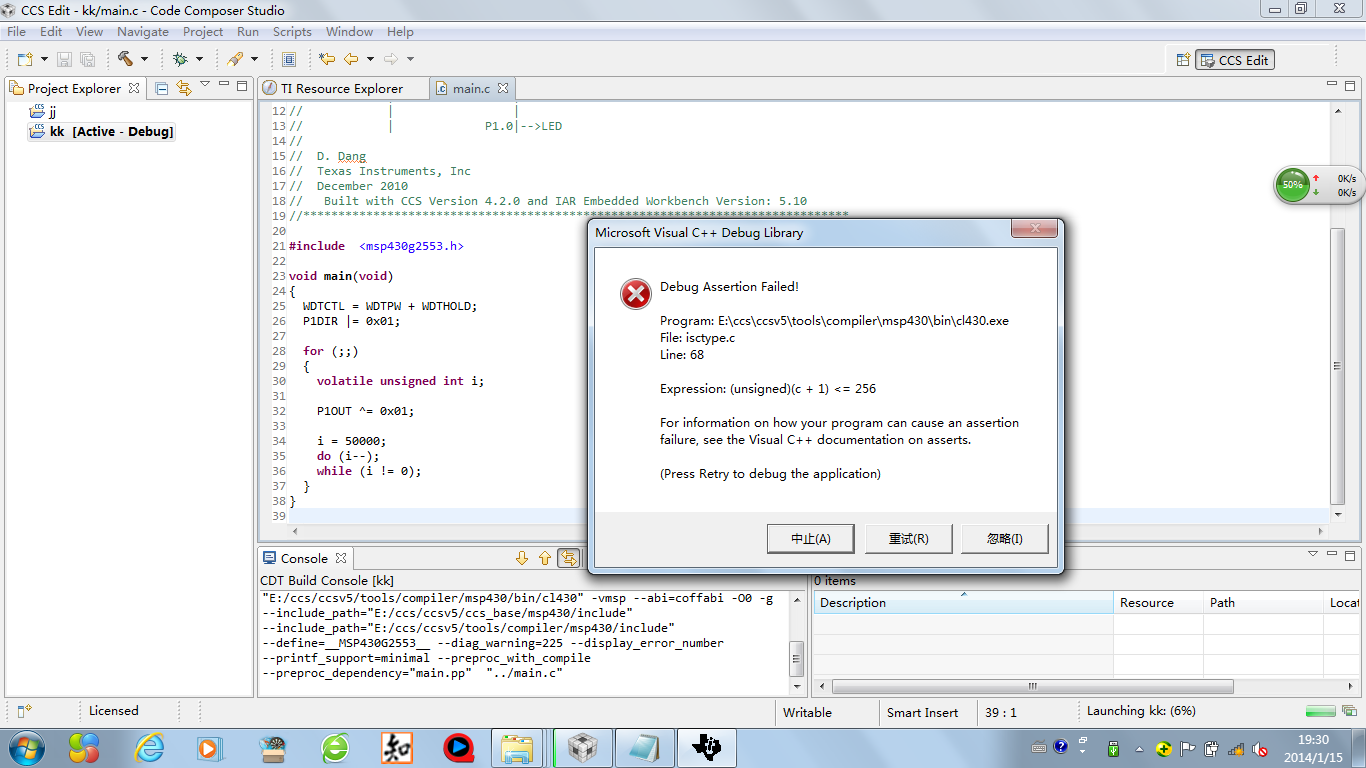Open the File menu
The width and height of the screenshot is (1366, 768).
tap(16, 32)
